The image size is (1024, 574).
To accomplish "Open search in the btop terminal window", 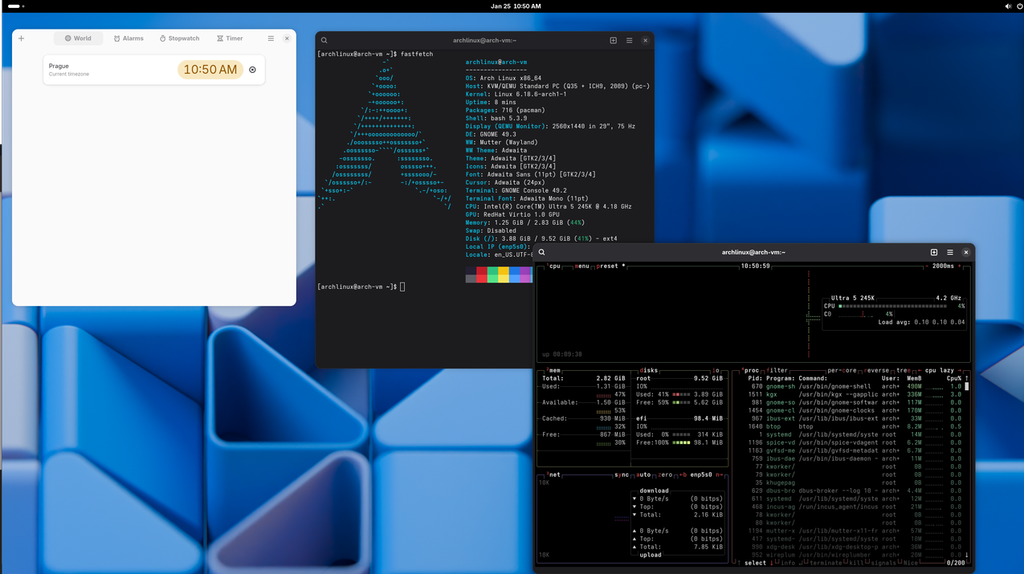I will (x=541, y=252).
